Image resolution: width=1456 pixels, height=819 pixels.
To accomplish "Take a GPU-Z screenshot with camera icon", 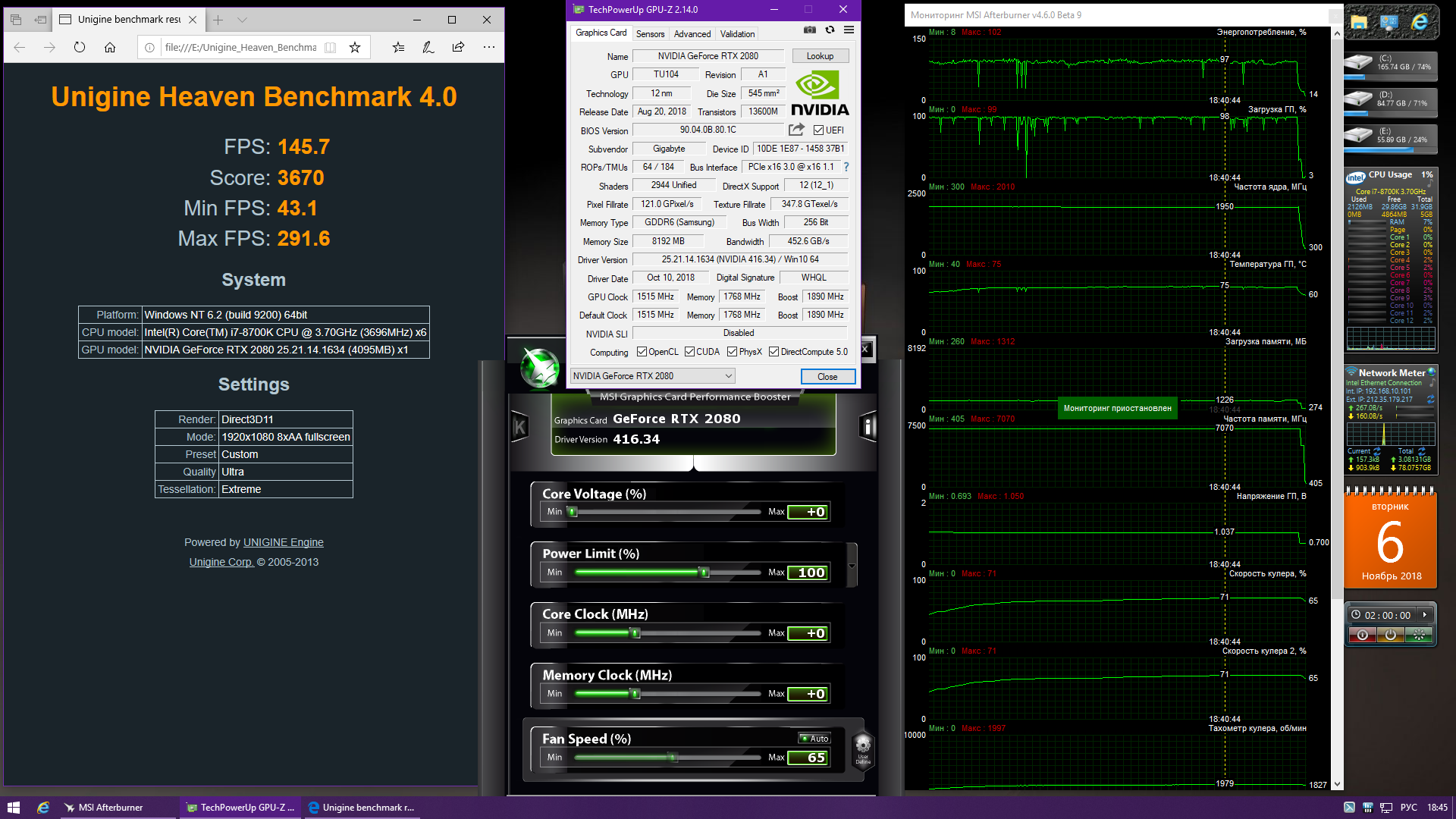I will 810,30.
